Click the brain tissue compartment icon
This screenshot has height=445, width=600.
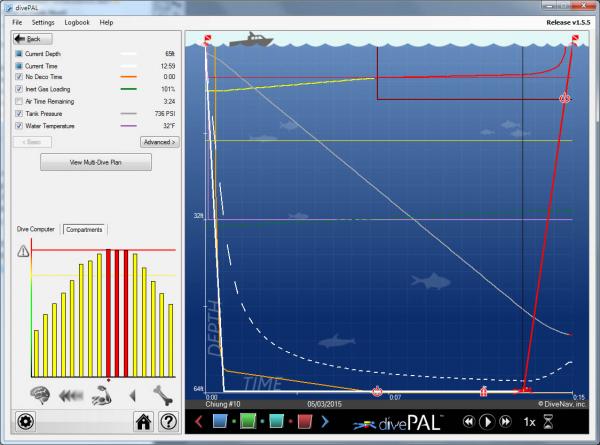pyautogui.click(x=41, y=392)
